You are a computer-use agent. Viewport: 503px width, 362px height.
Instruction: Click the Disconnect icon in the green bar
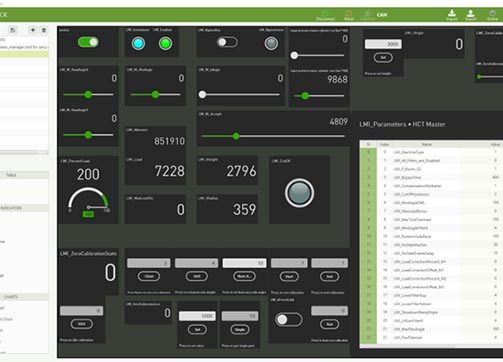pos(325,15)
